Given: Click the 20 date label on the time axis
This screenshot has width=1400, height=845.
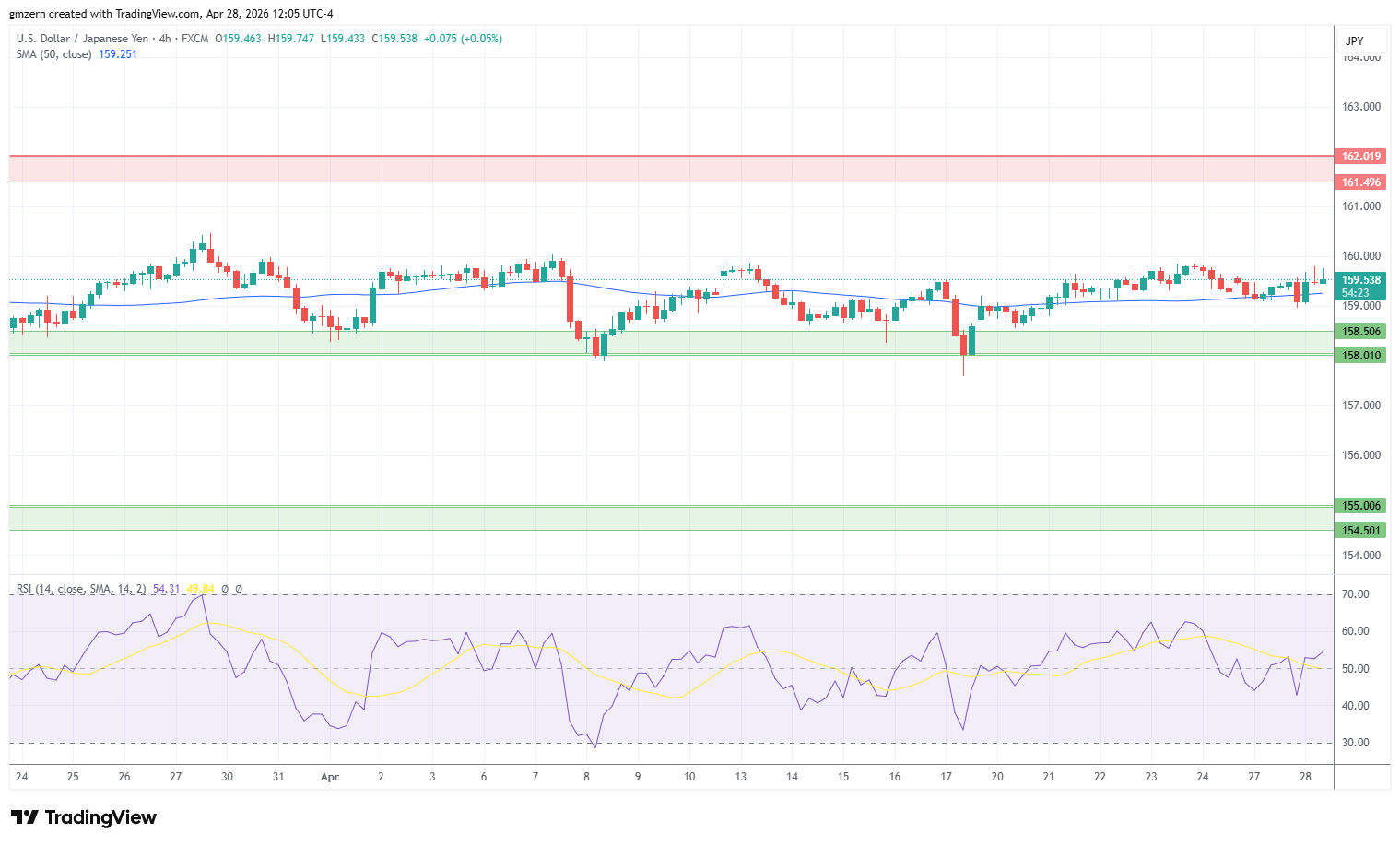Looking at the screenshot, I should point(997,777).
